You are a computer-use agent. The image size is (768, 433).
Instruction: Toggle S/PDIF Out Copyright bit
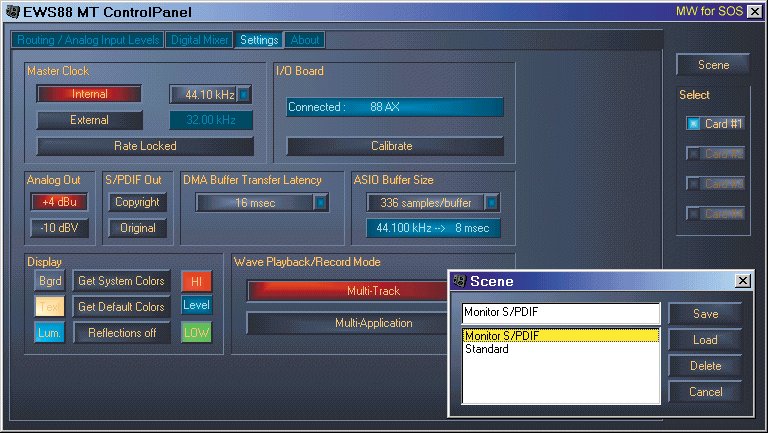tap(138, 202)
